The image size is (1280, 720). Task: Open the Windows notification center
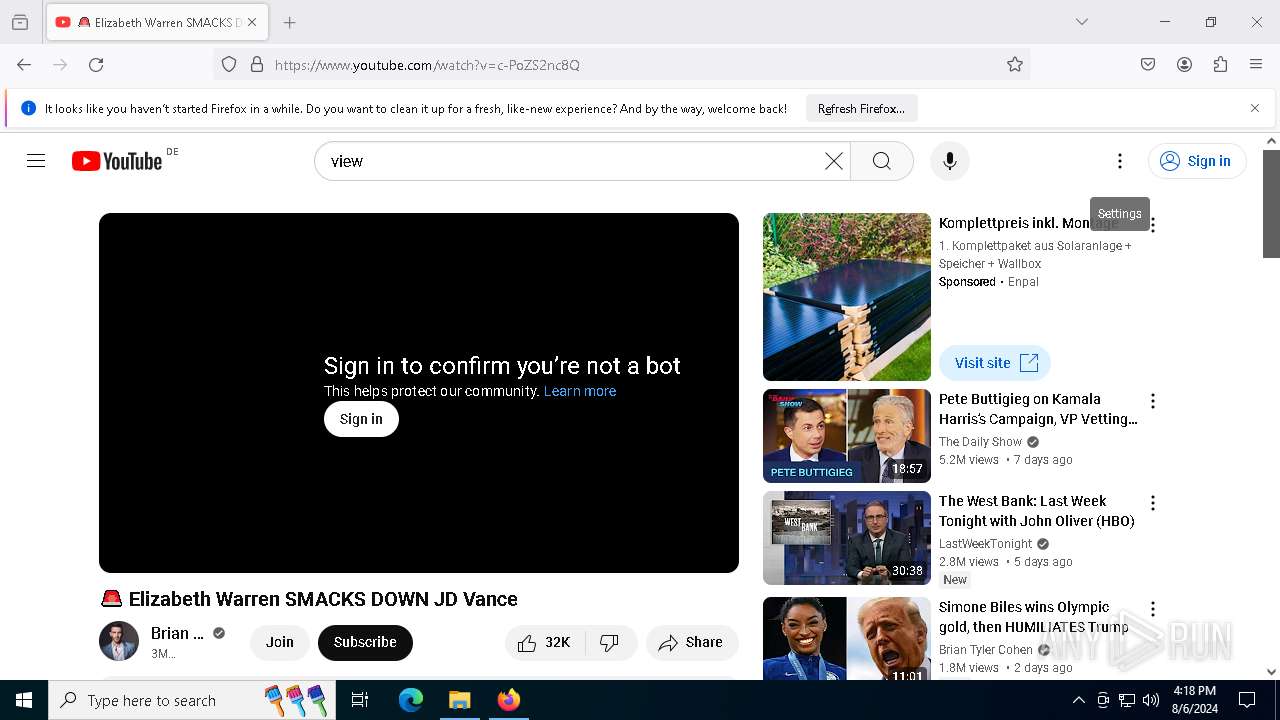click(1247, 700)
